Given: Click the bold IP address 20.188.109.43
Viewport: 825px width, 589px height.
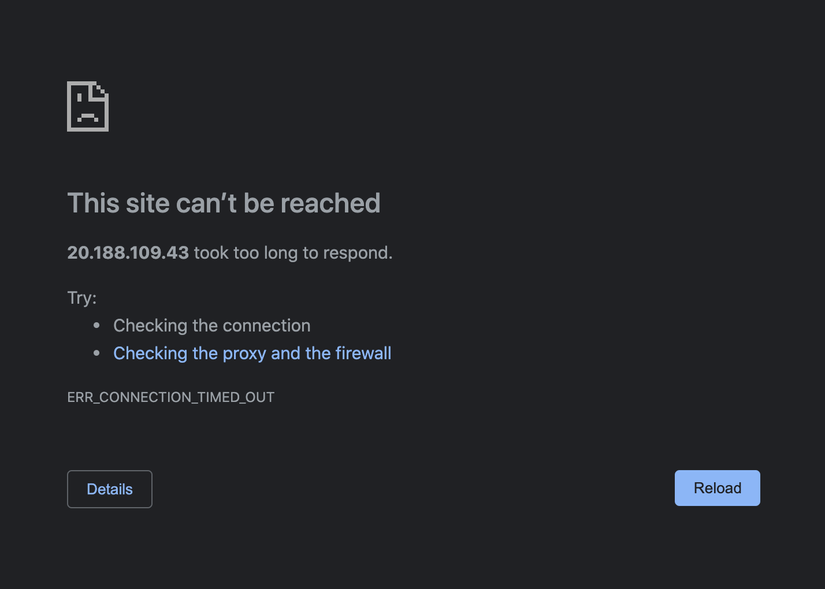Looking at the screenshot, I should (x=128, y=253).
